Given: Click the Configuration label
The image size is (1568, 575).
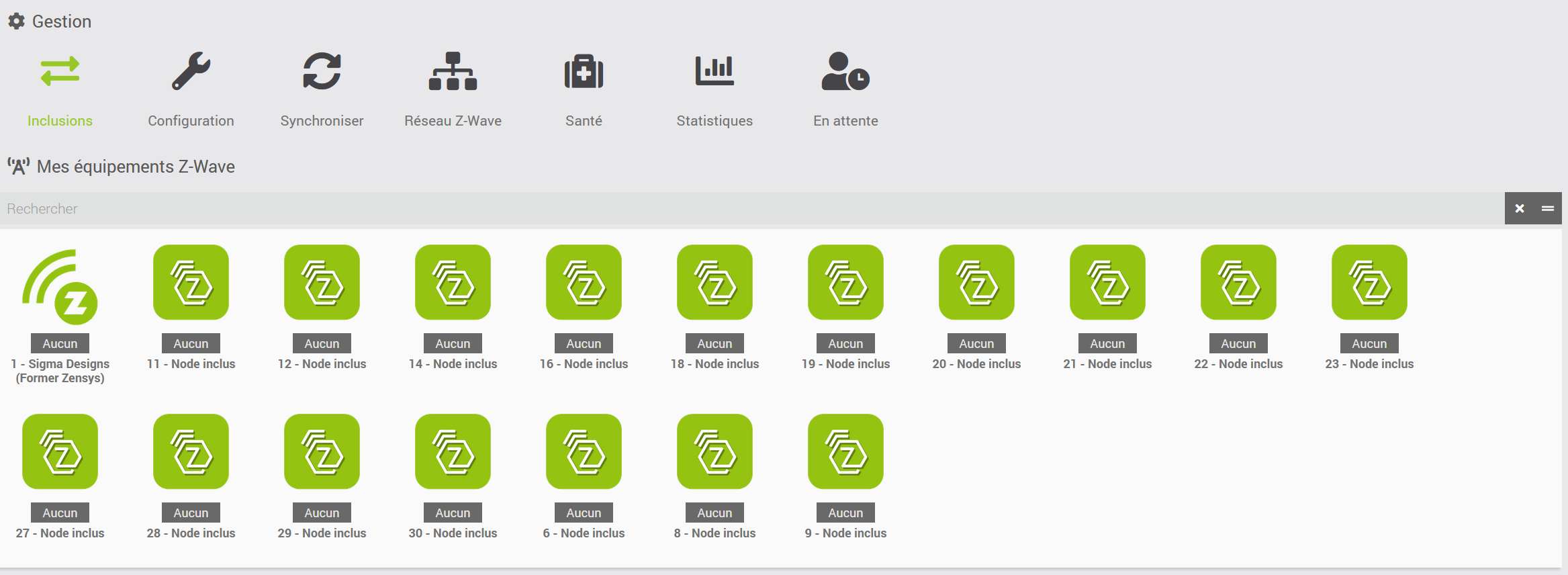Looking at the screenshot, I should (x=191, y=121).
